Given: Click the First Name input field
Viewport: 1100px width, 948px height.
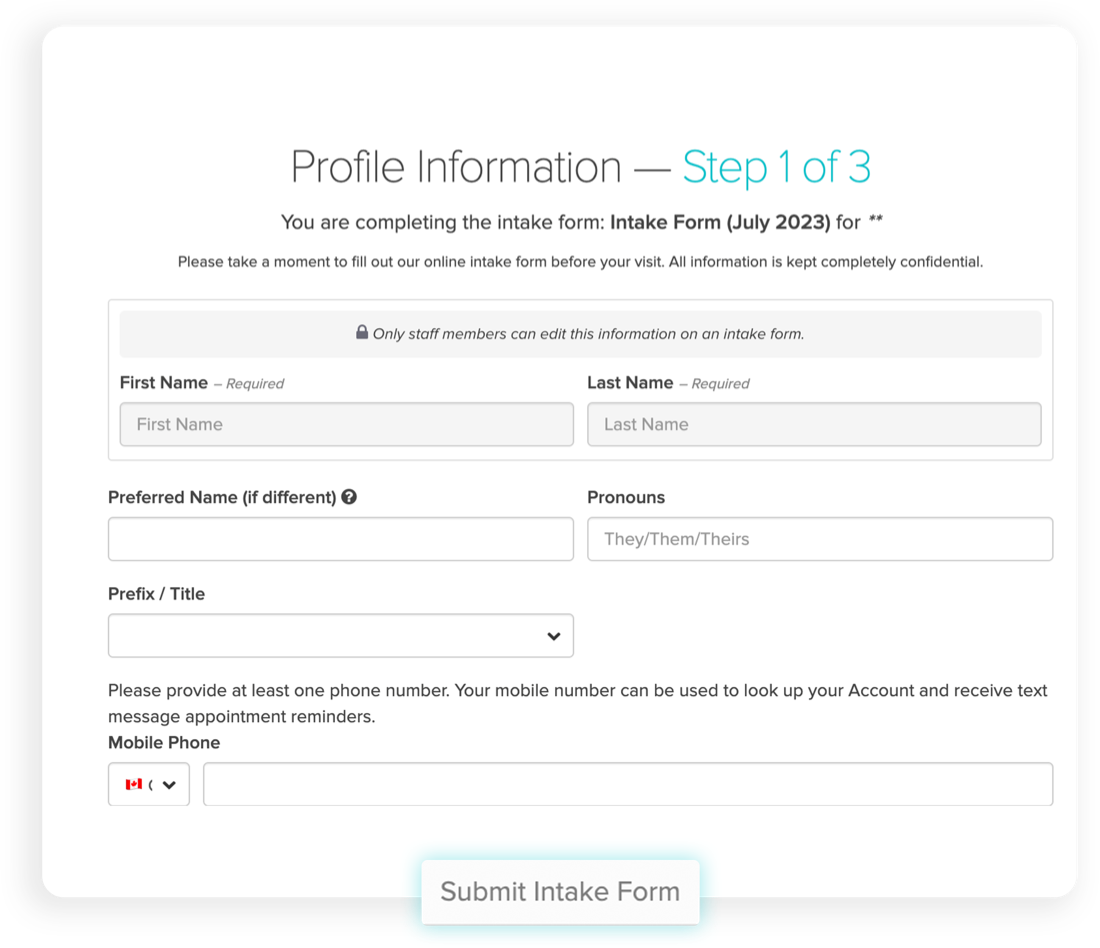Looking at the screenshot, I should point(346,424).
